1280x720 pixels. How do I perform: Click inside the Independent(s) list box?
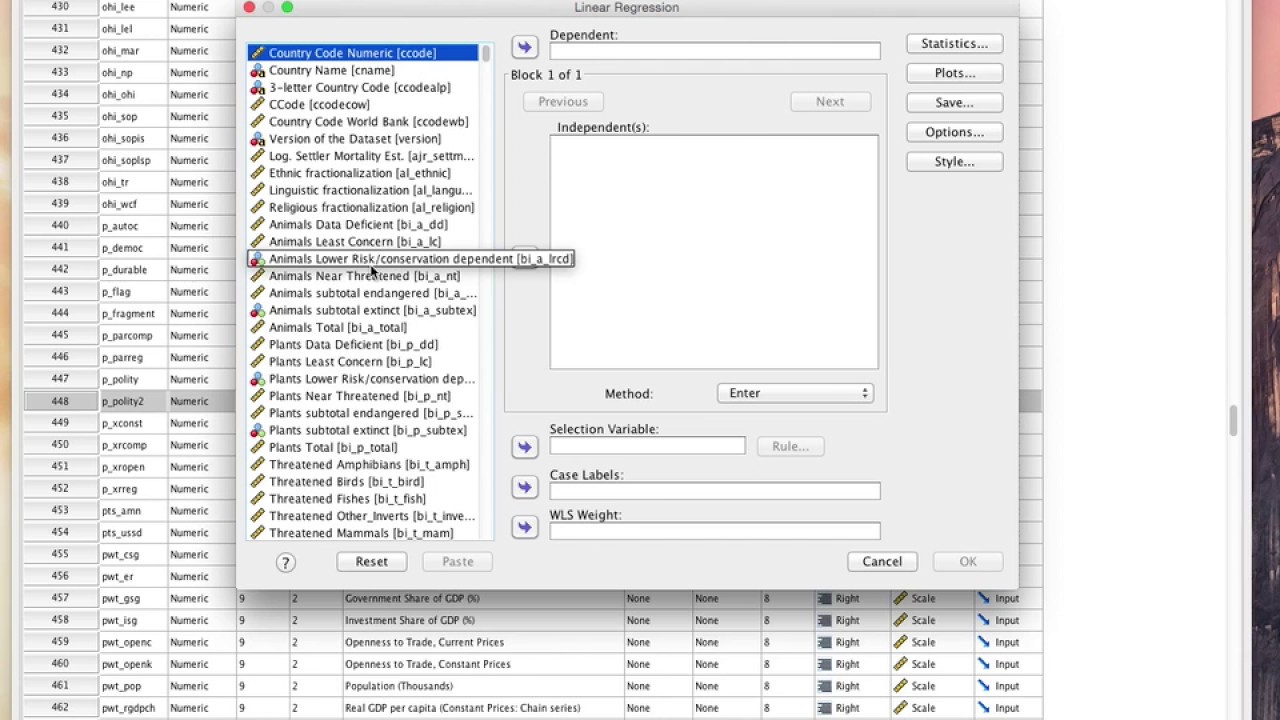tap(714, 252)
